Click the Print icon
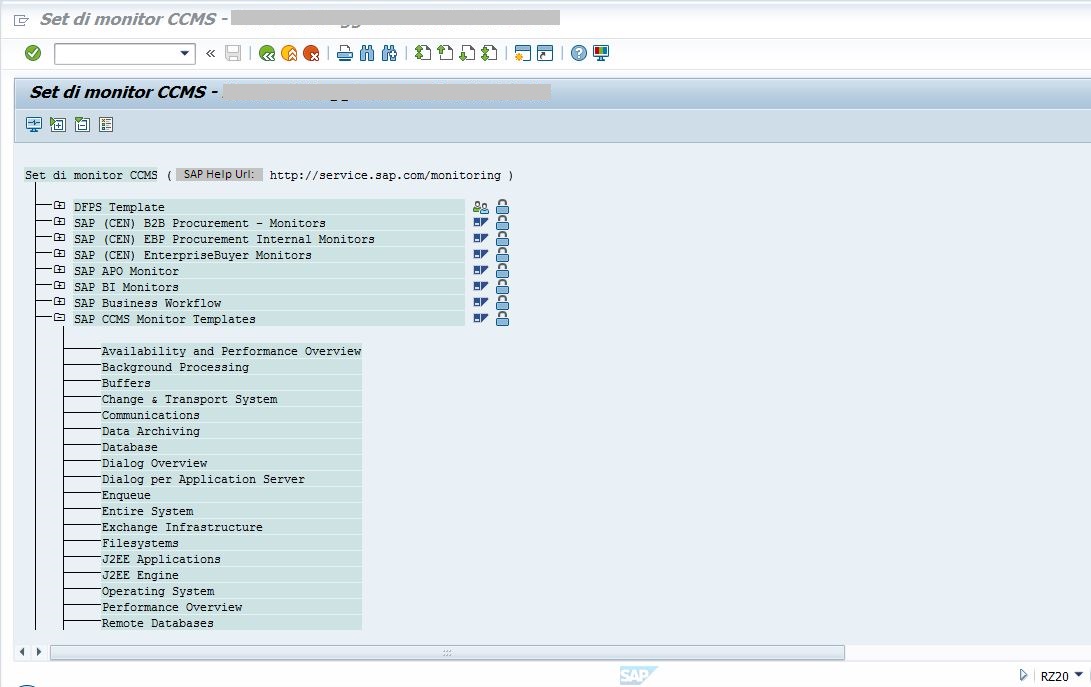Screen dimensions: 1091x687 pos(345,53)
